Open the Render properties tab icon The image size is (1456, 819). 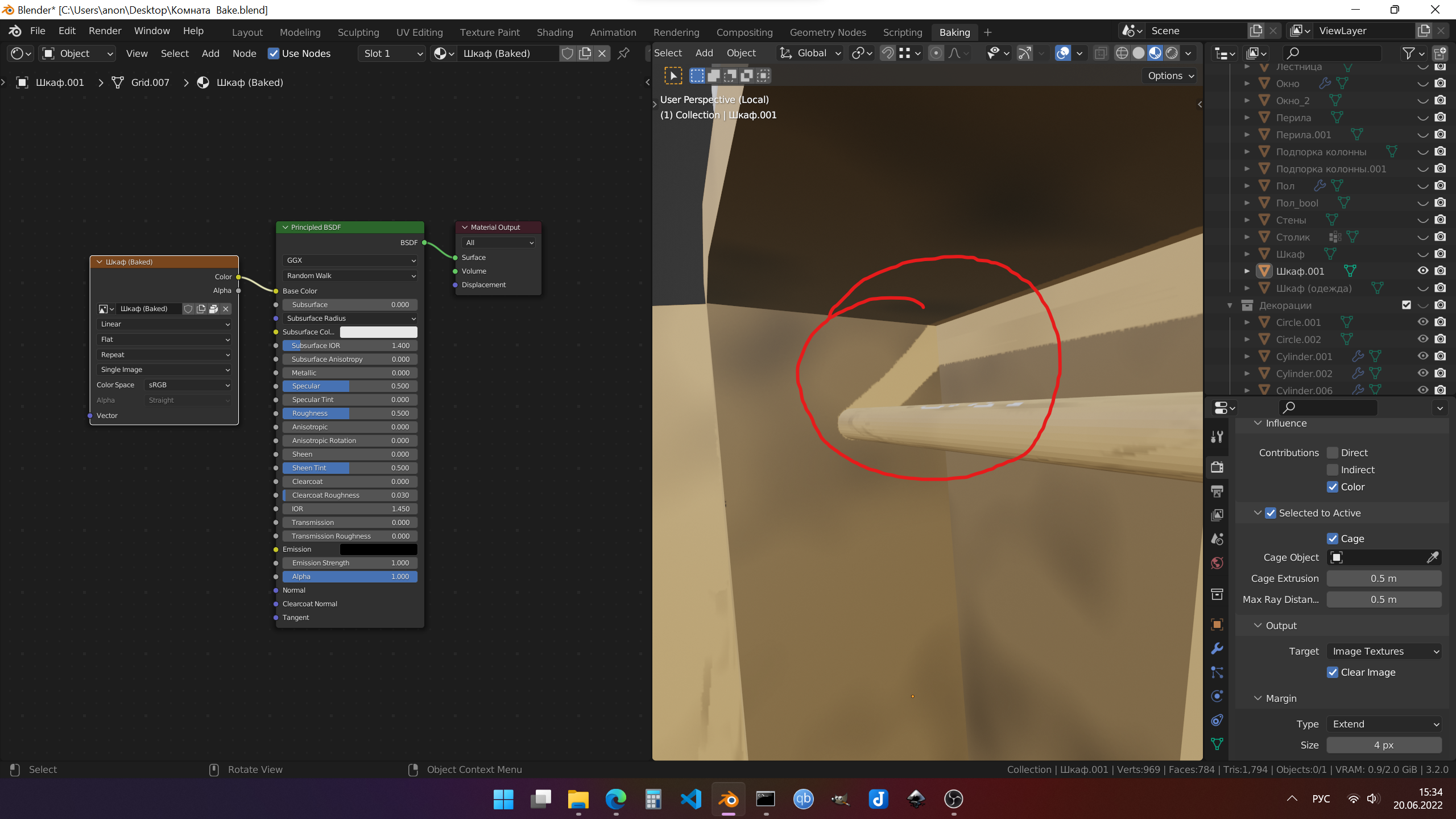click(1217, 468)
